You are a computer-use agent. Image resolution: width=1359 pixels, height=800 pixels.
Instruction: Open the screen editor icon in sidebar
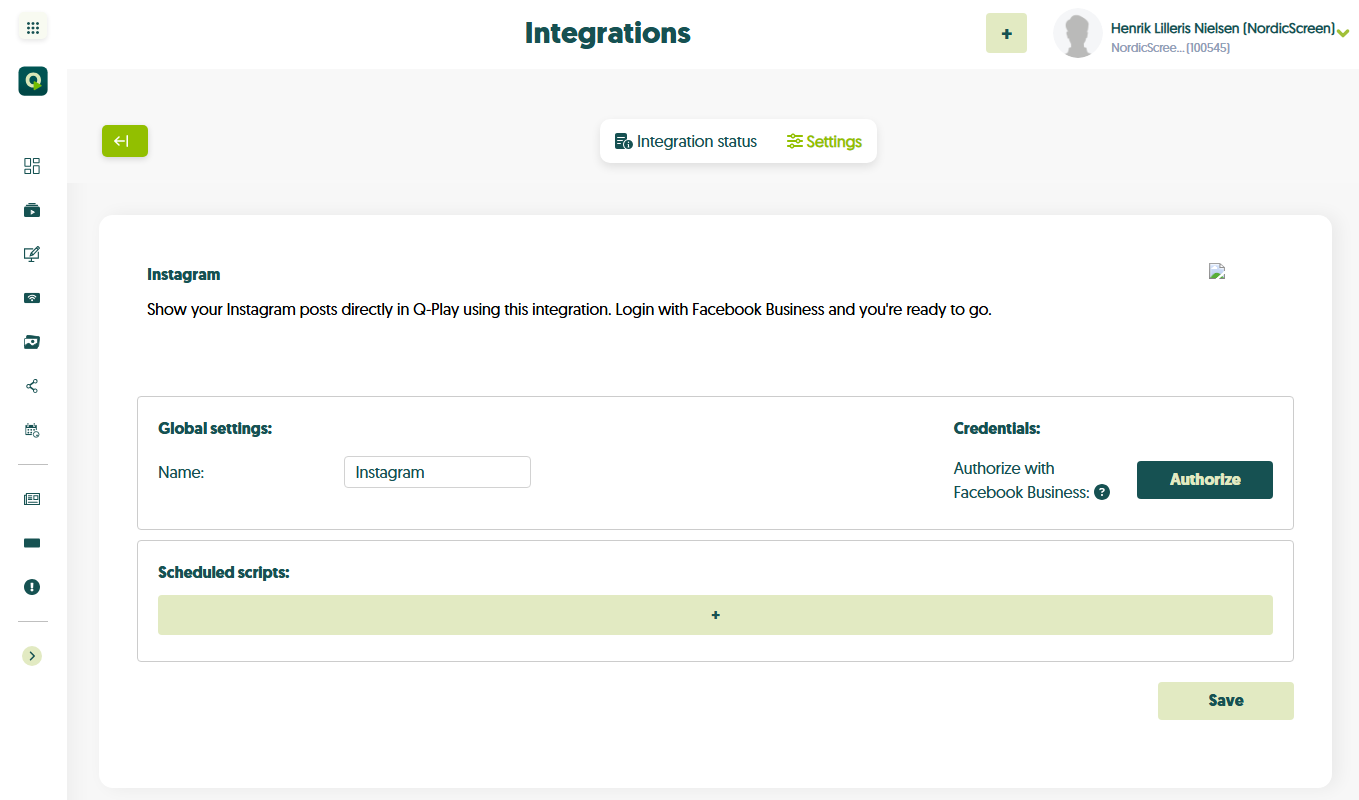point(32,254)
